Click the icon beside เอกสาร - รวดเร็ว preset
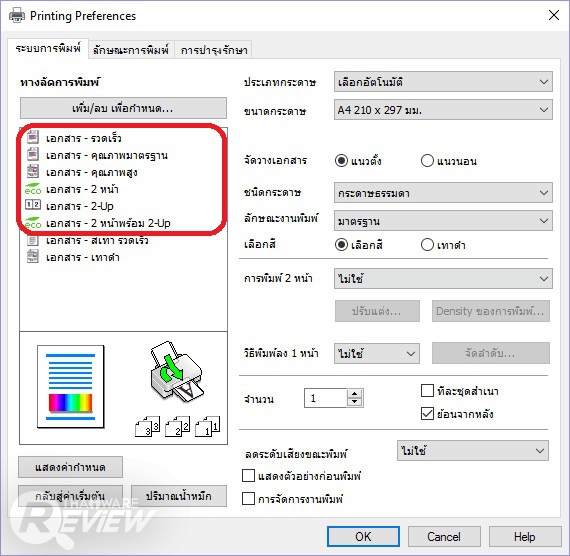The height and width of the screenshot is (556, 570). tap(33, 137)
